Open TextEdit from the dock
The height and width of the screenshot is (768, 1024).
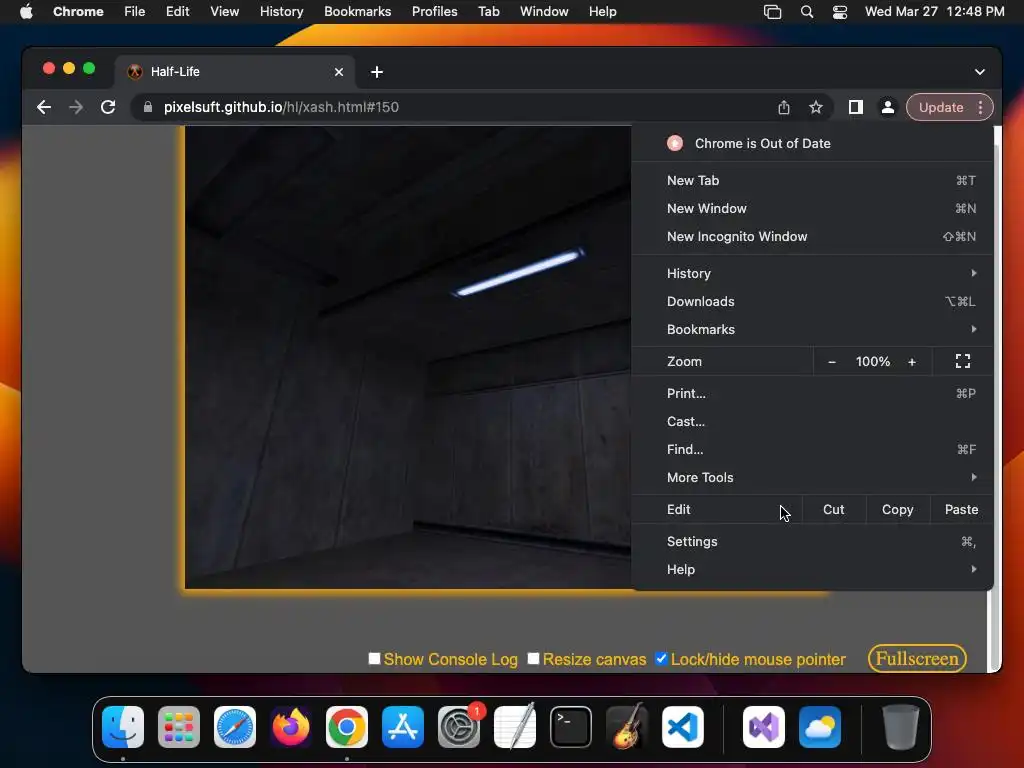515,727
